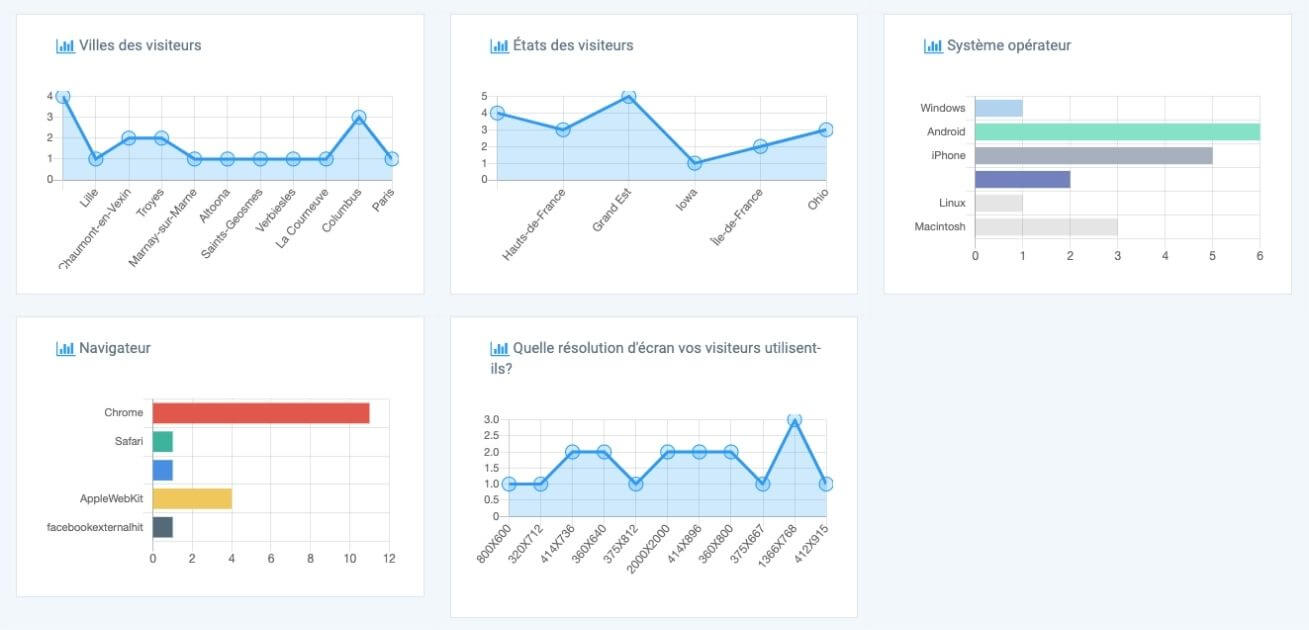The height and width of the screenshot is (630, 1309).
Task: Click the Paris data point in the cities chart
Action: 392,159
